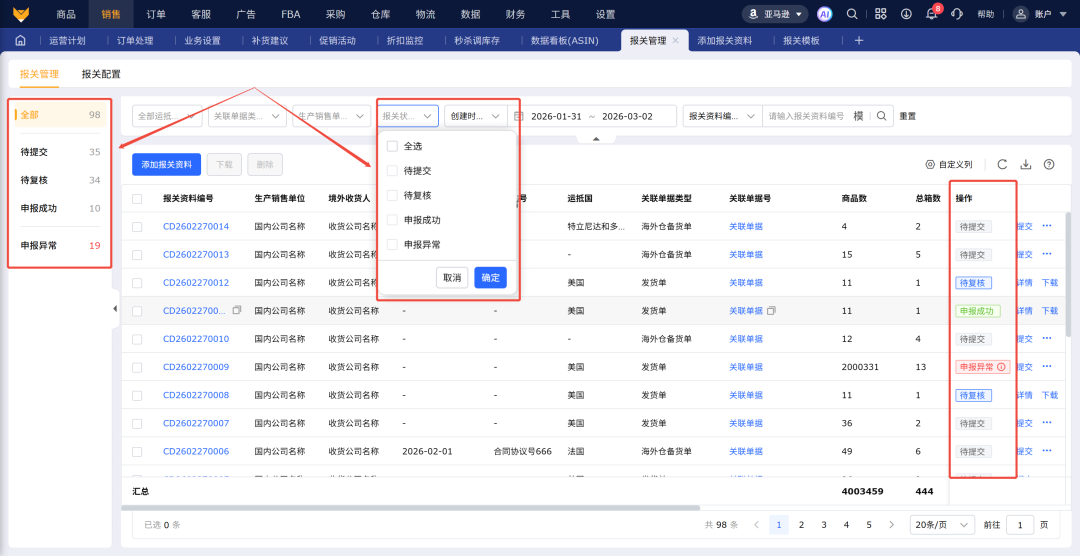Go to home via the house icon
Screen dimensions: 1080x556
click(x=20, y=41)
